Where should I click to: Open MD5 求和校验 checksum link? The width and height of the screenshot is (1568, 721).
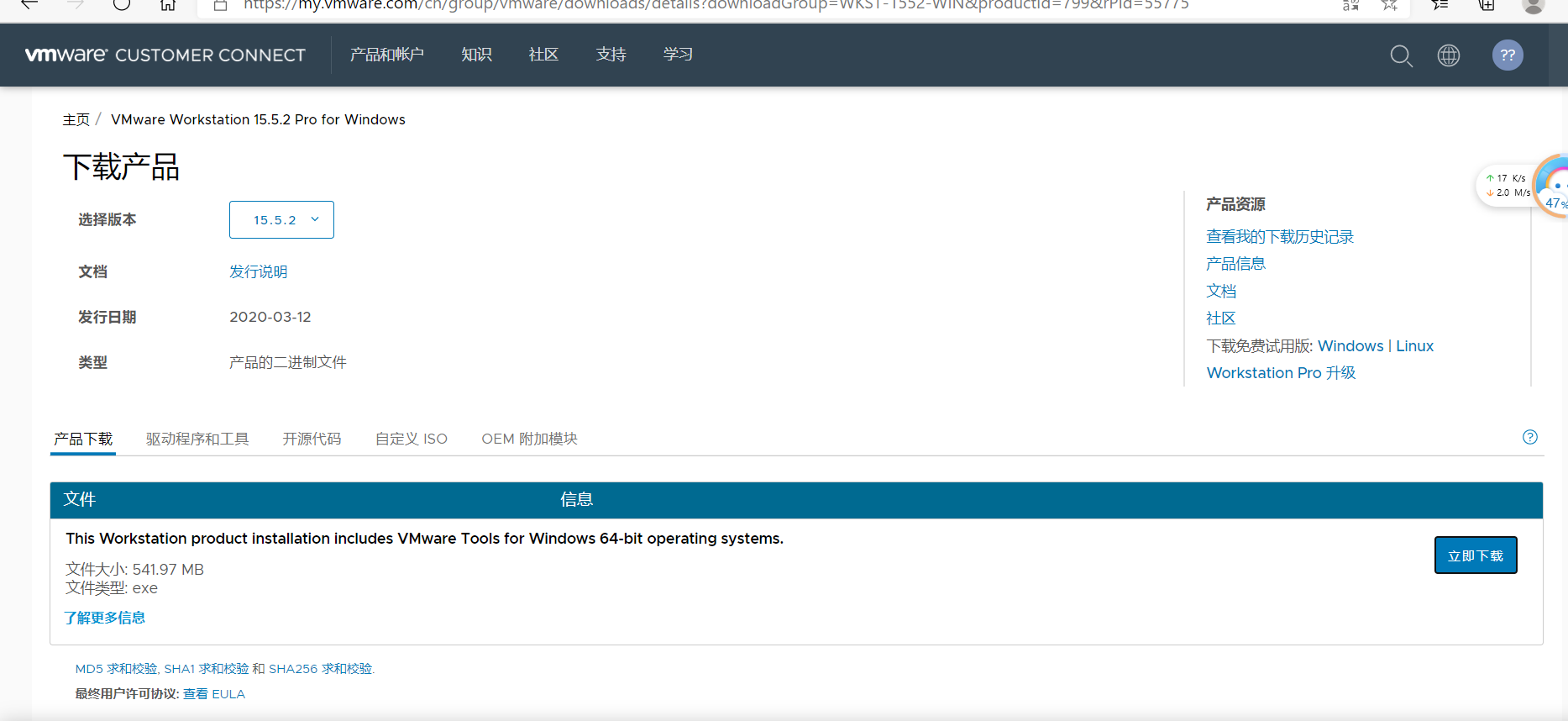116,669
